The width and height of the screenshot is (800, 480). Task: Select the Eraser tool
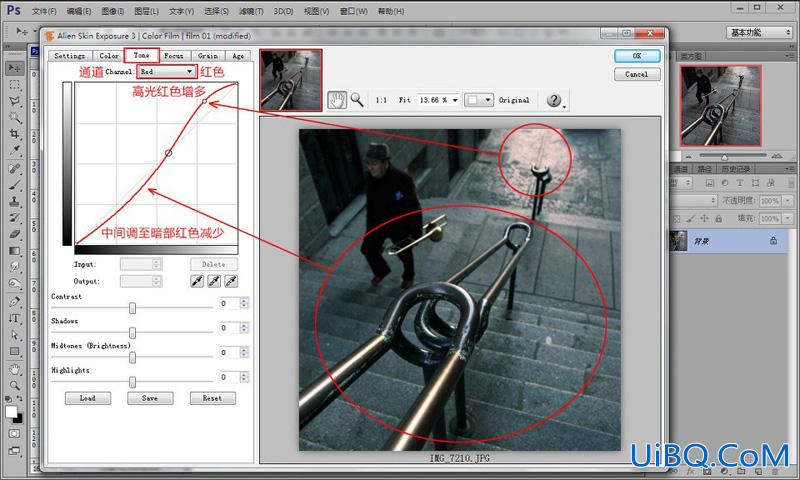click(x=14, y=234)
